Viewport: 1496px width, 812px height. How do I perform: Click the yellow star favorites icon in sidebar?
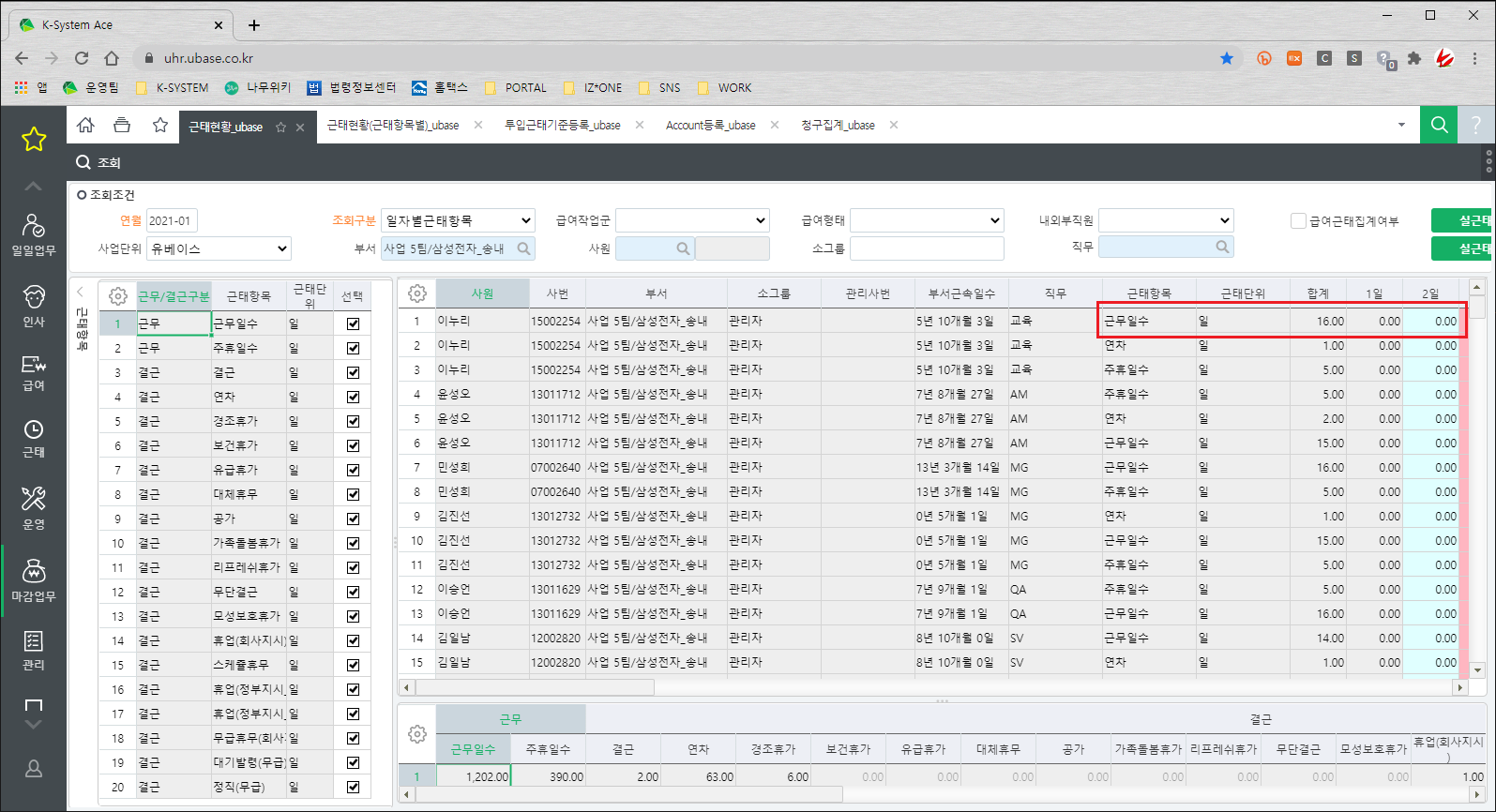(34, 140)
